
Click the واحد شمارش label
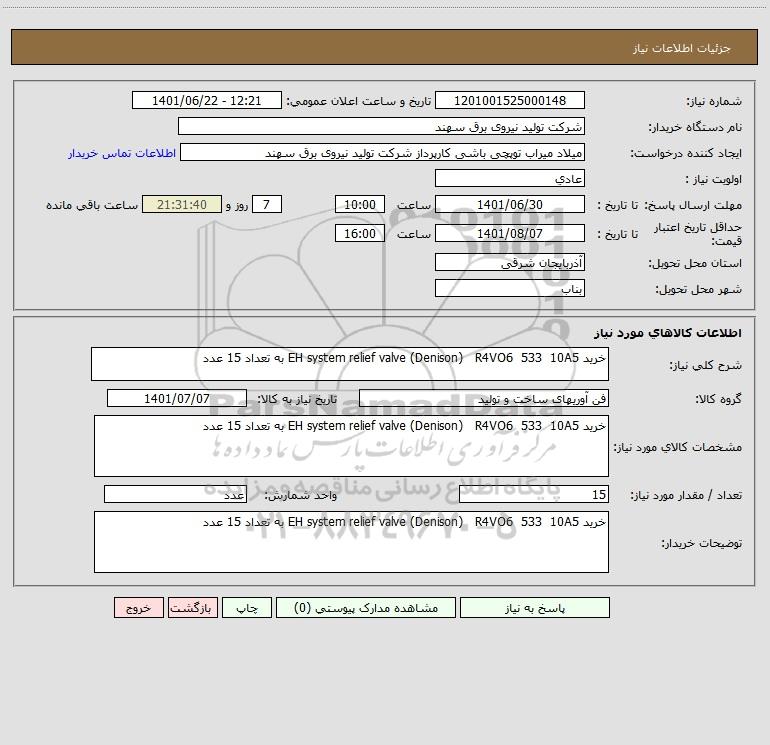(x=301, y=495)
